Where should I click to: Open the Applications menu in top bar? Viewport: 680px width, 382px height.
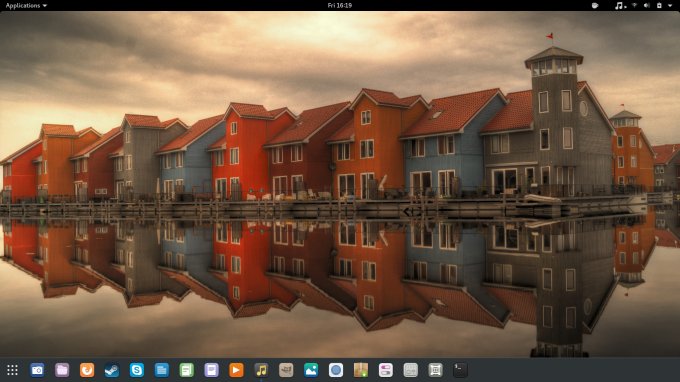[x=26, y=5]
